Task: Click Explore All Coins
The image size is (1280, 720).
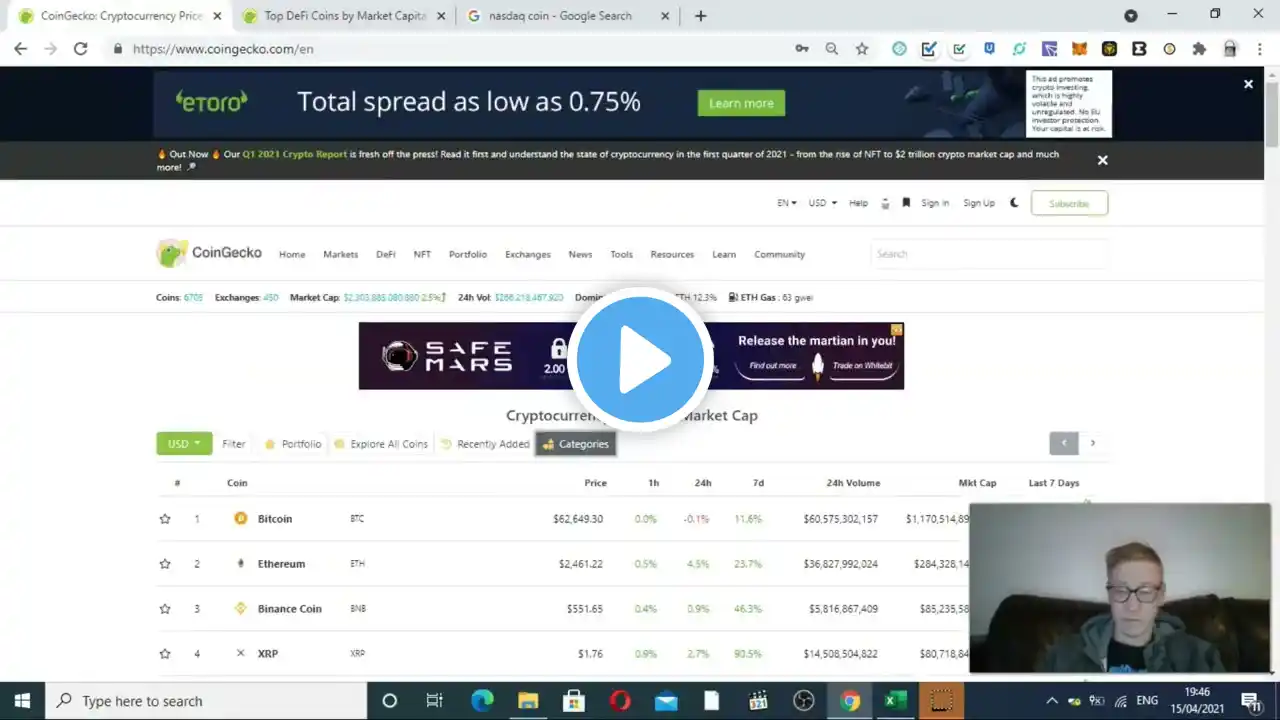Action: click(381, 444)
